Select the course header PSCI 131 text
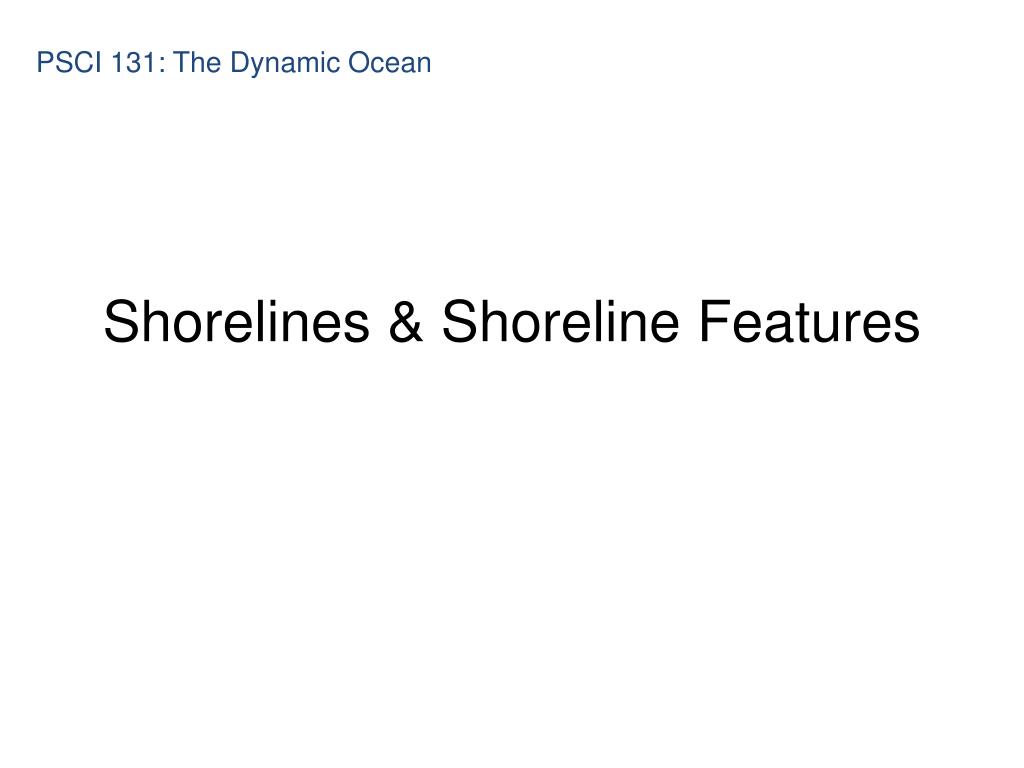The image size is (1024, 768). point(233,63)
